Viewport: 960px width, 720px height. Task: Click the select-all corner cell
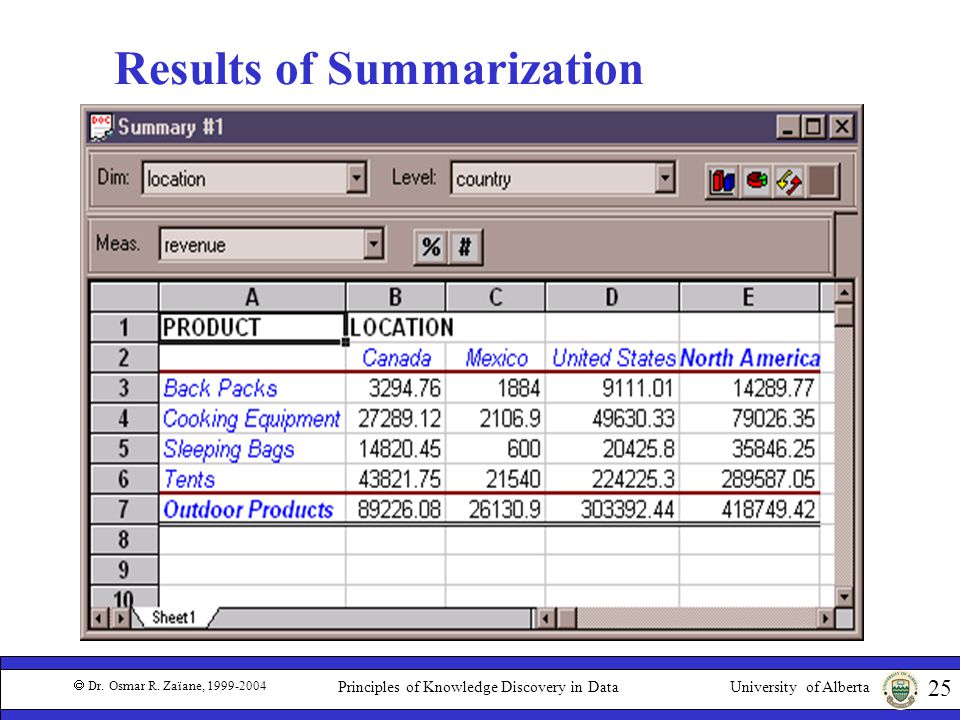(124, 298)
